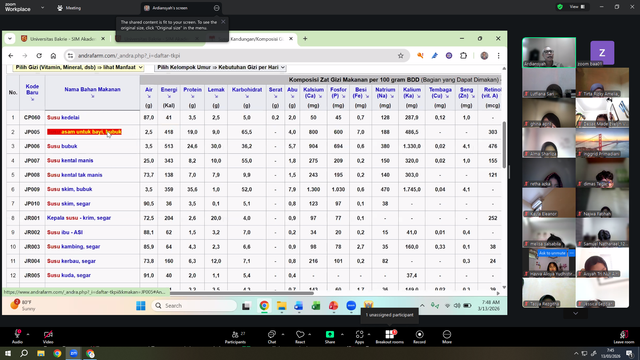This screenshot has width=640, height=360.
Task: Click the shared screen taskbar Search box
Action: [194, 306]
